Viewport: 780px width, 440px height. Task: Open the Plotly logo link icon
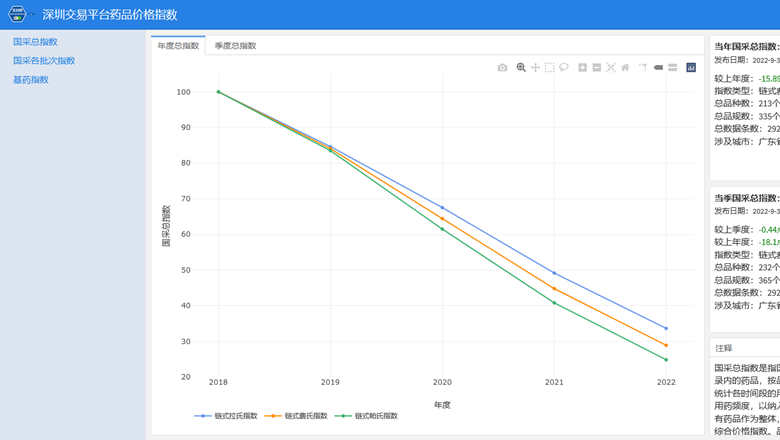(691, 68)
